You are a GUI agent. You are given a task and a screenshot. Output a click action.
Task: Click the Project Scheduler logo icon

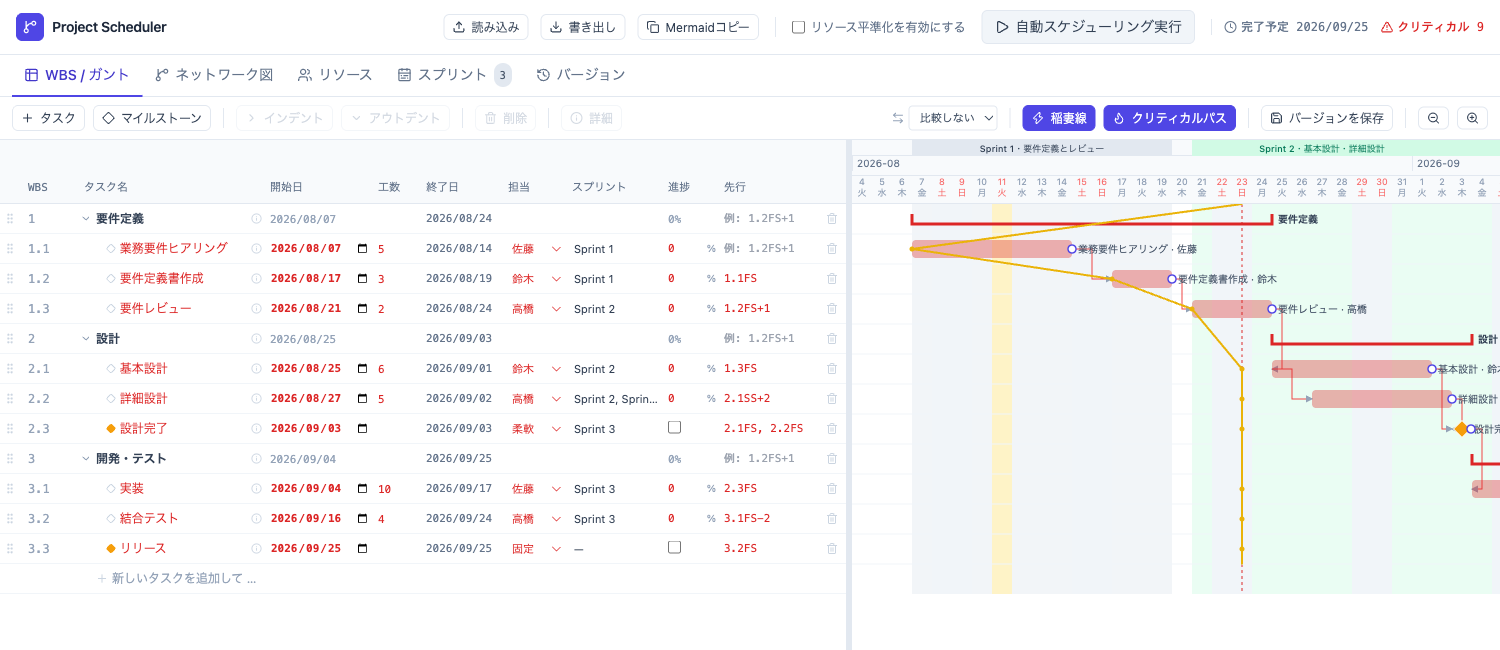pyautogui.click(x=30, y=27)
